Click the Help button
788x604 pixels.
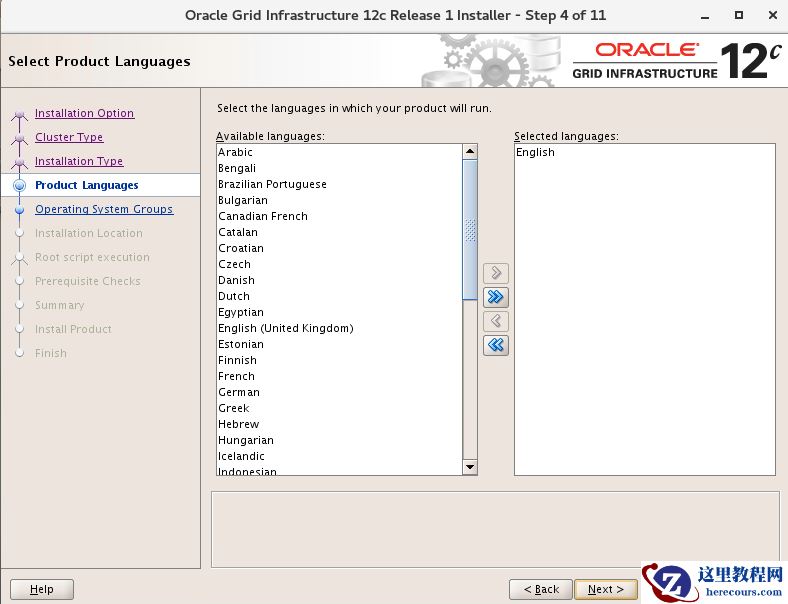(42, 589)
